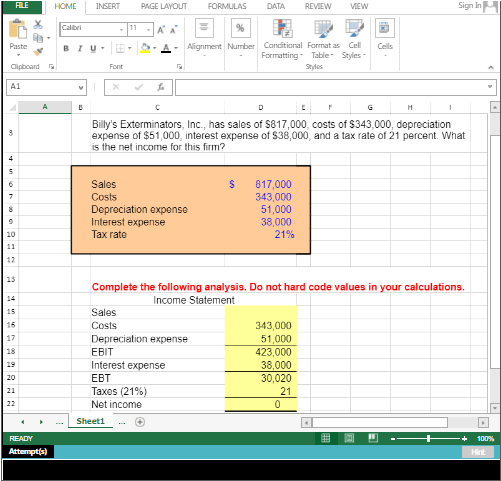Expand the Font Color dropdown arrow
The image size is (501, 481).
[176, 49]
